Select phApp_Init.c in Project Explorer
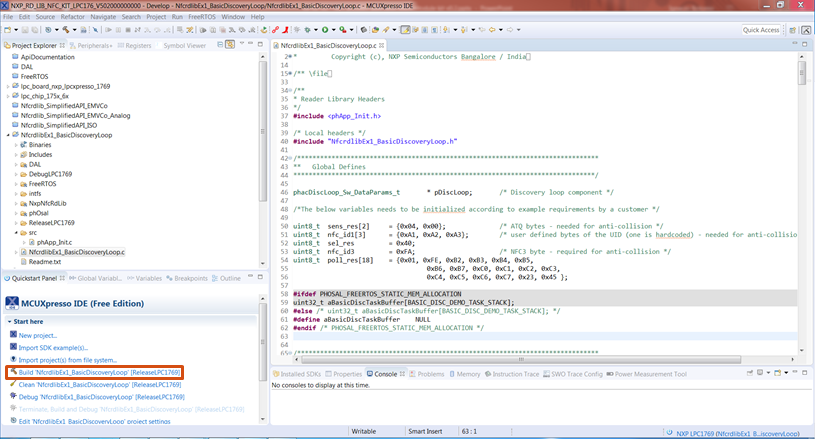815x439 pixels. [x=54, y=242]
